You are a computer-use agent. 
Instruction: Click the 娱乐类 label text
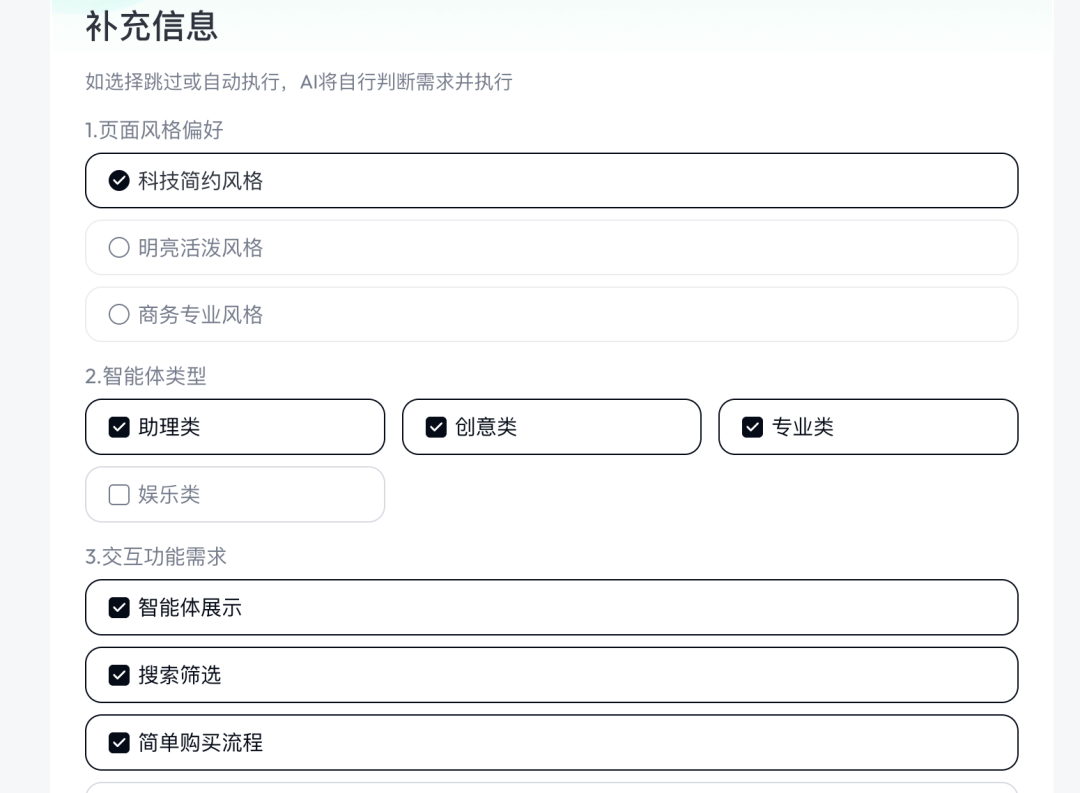pos(169,495)
